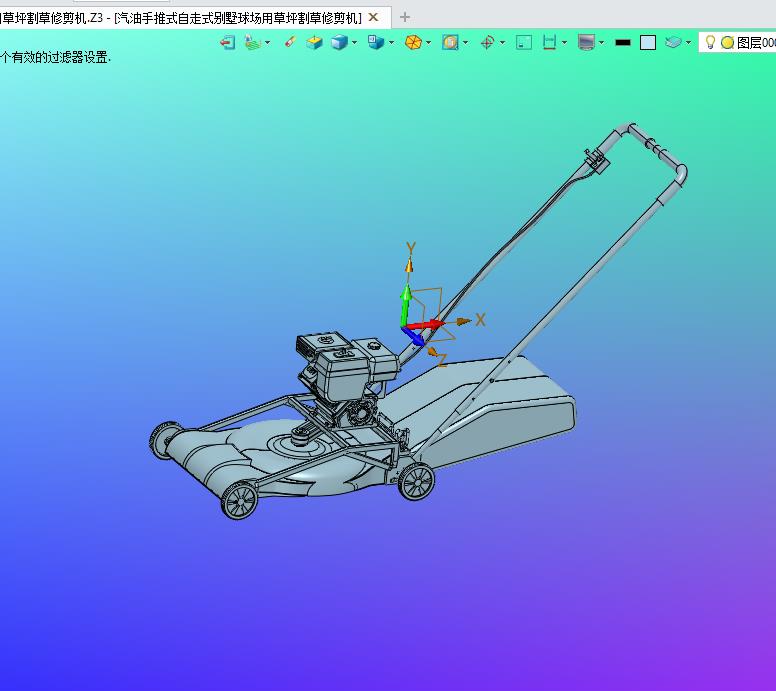
Task: Click the dimension measure bracket icon
Action: tap(549, 43)
